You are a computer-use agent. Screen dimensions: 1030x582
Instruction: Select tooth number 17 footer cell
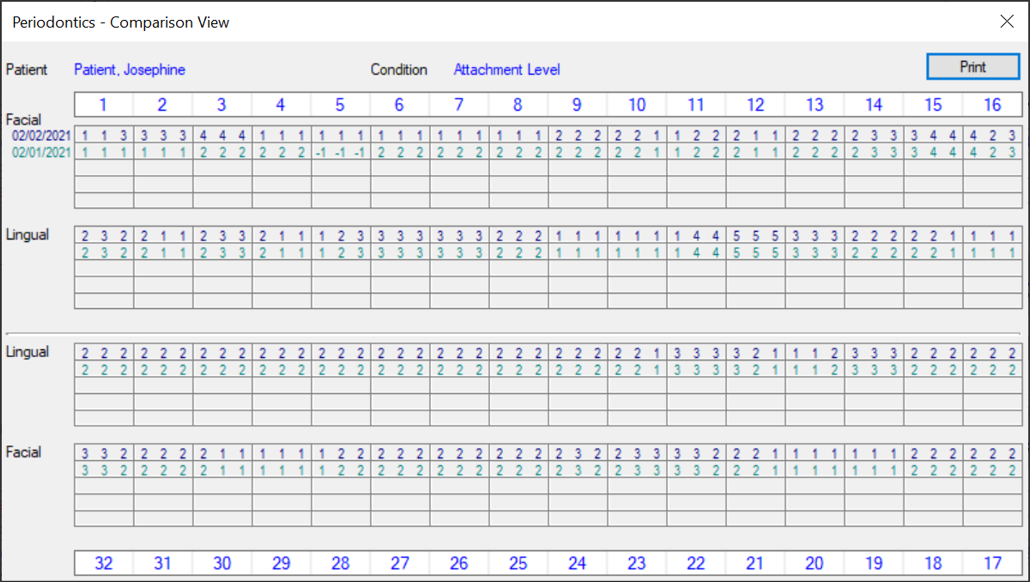coord(992,563)
